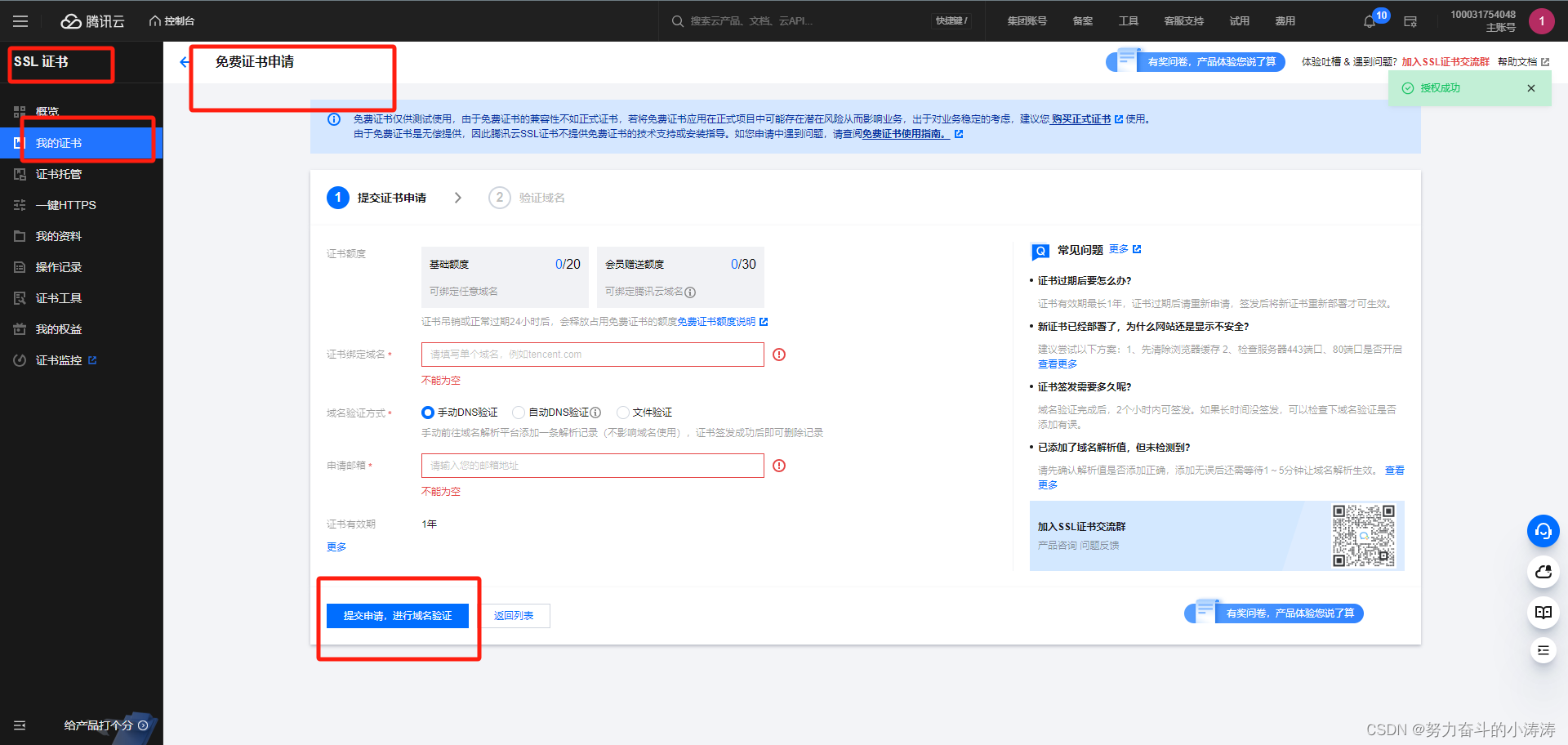The image size is (1568, 745).
Task: Open the notification bell with 10 badge
Action: pos(1370,21)
